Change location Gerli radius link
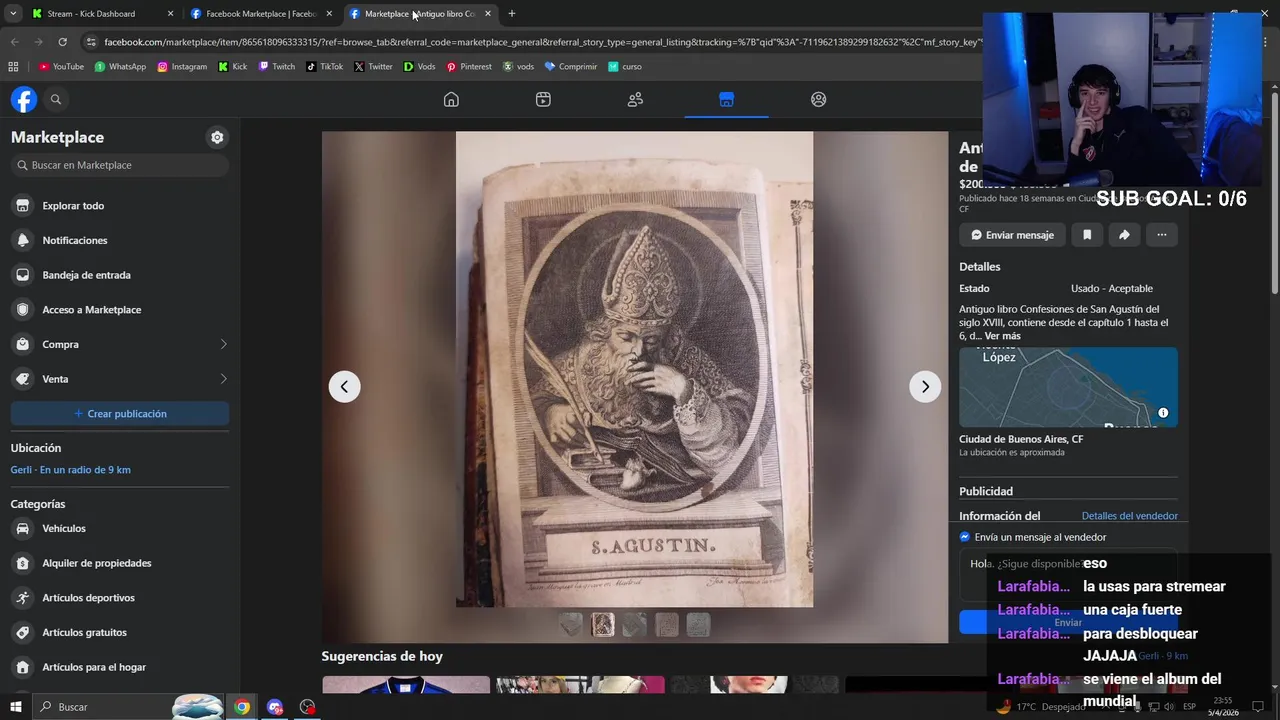Viewport: 1280px width, 720px height. click(x=71, y=470)
